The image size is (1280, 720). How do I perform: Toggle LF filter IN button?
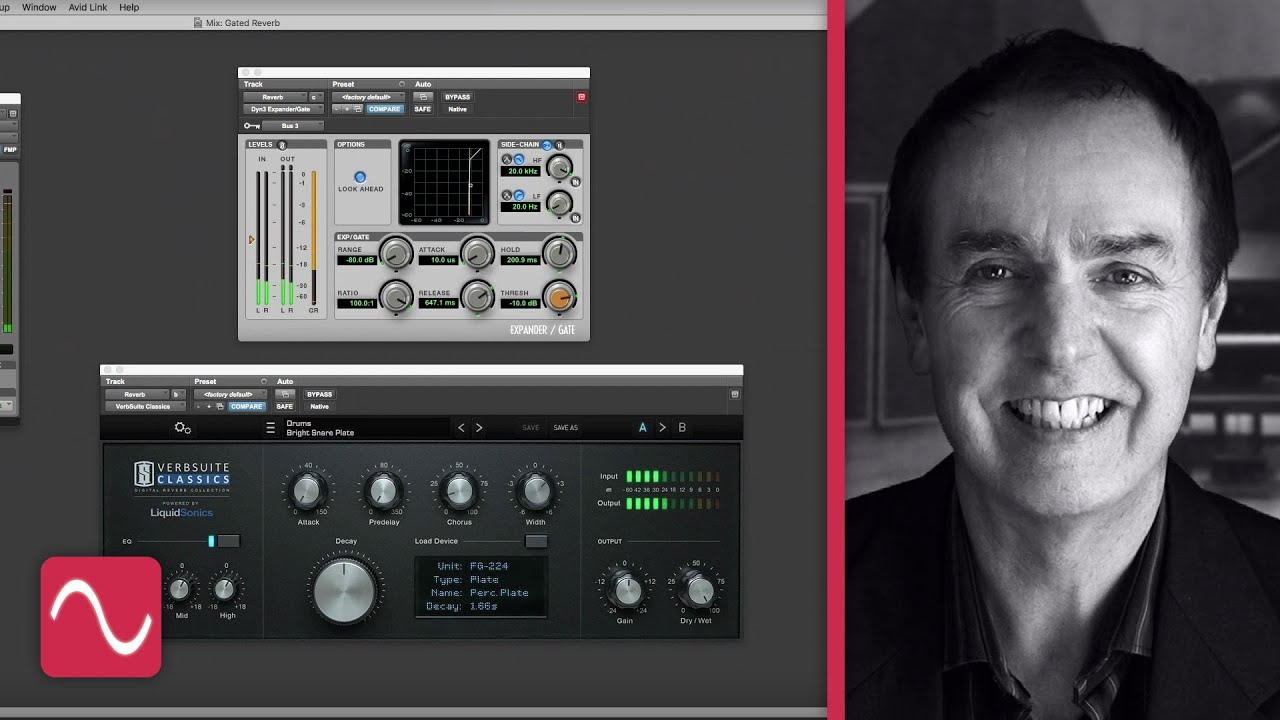pyautogui.click(x=576, y=217)
